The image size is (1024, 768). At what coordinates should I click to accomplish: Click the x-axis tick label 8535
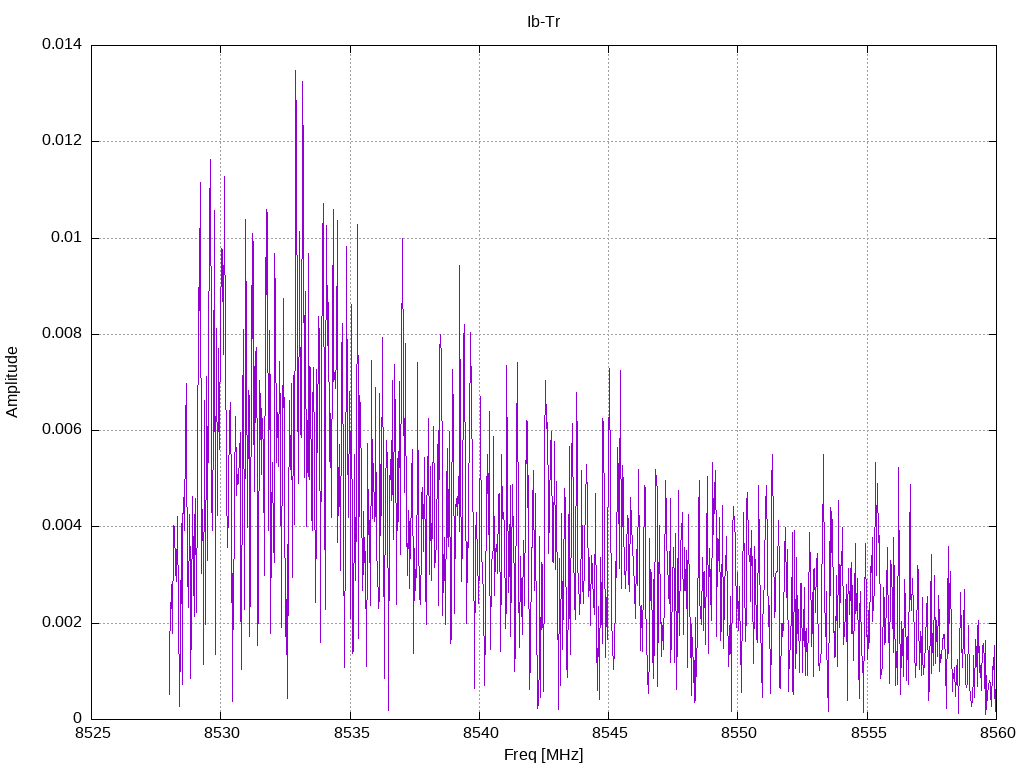tap(351, 733)
